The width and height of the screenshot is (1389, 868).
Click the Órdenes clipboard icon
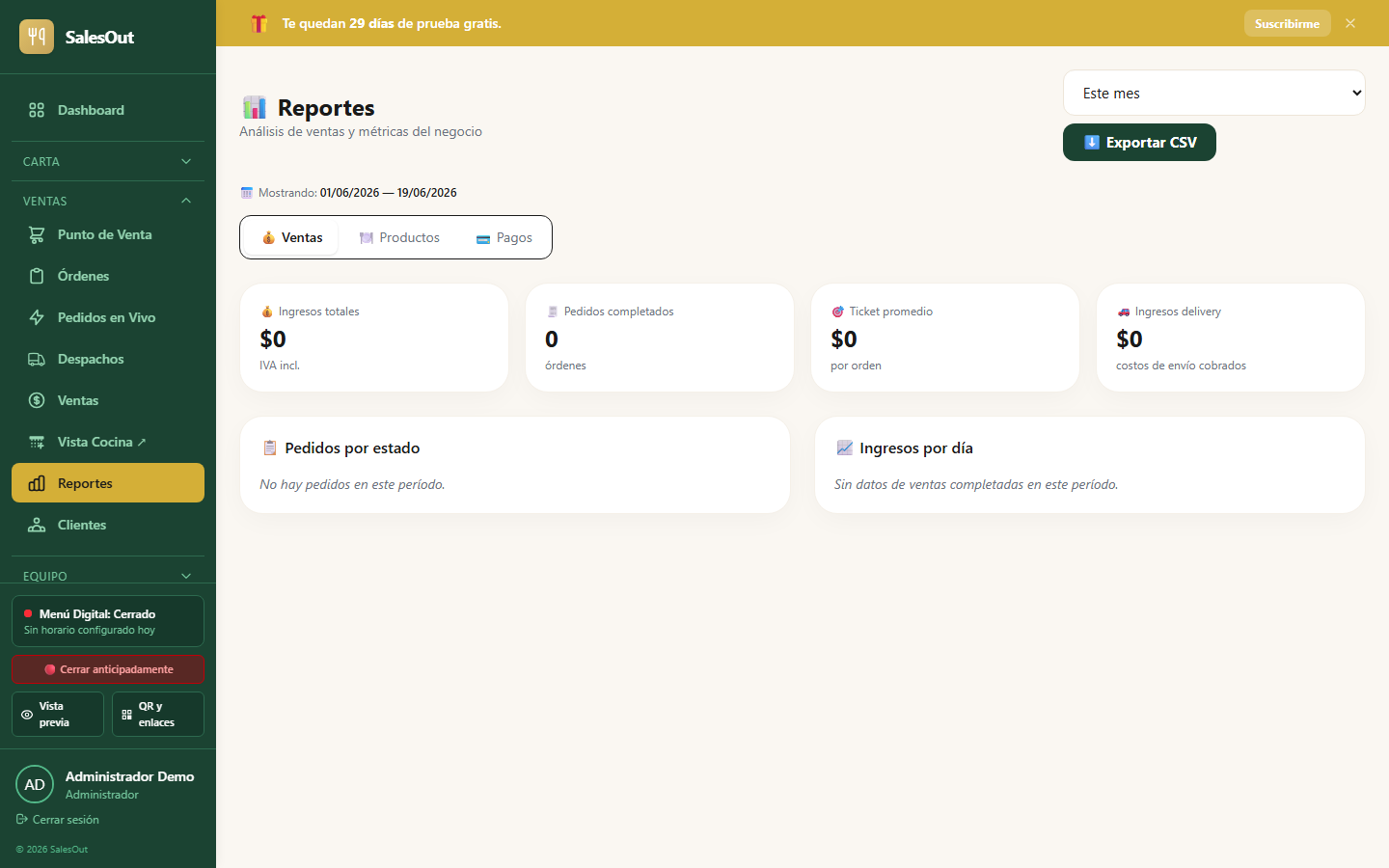click(37, 276)
